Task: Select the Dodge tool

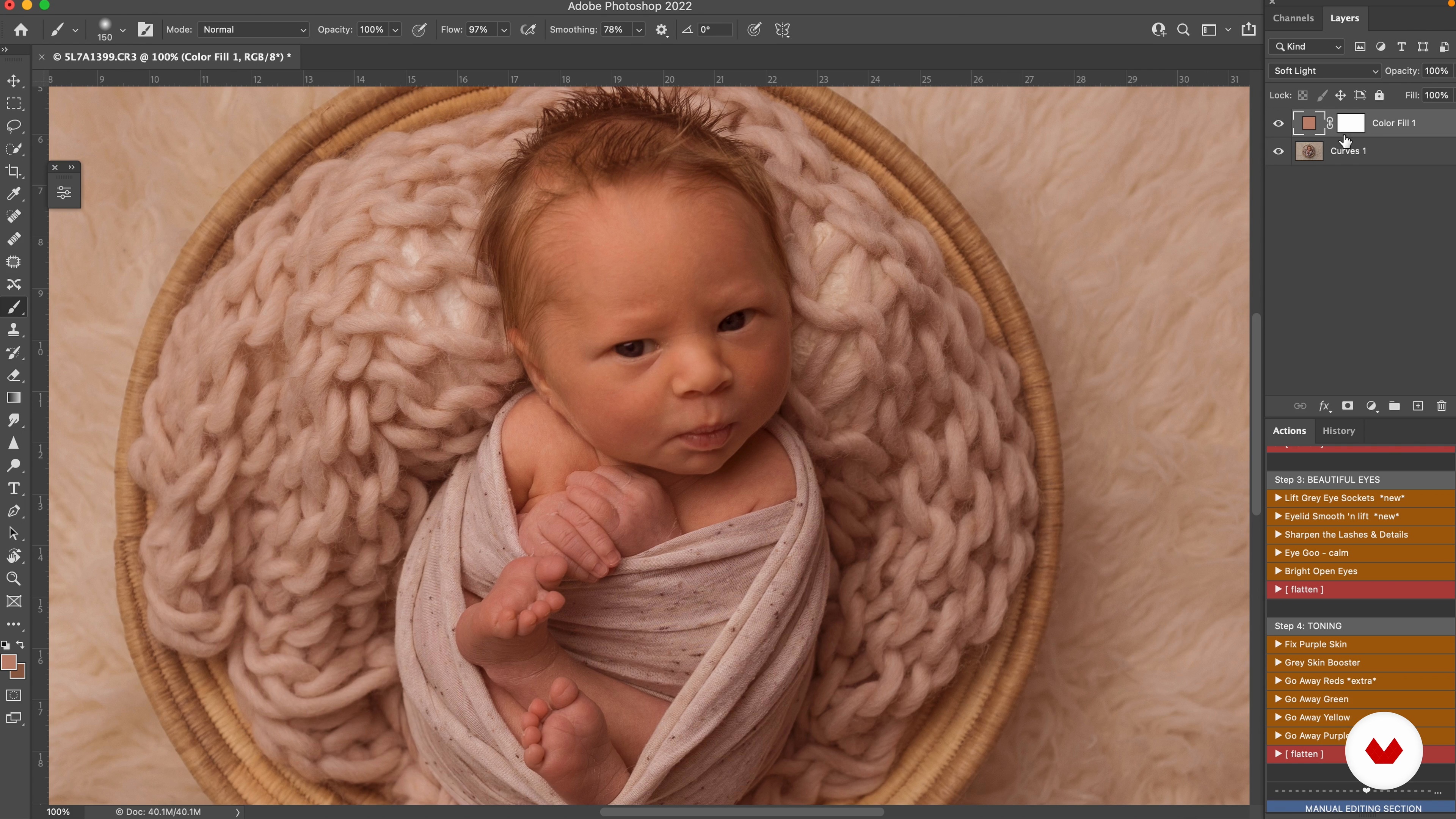Action: click(x=14, y=466)
